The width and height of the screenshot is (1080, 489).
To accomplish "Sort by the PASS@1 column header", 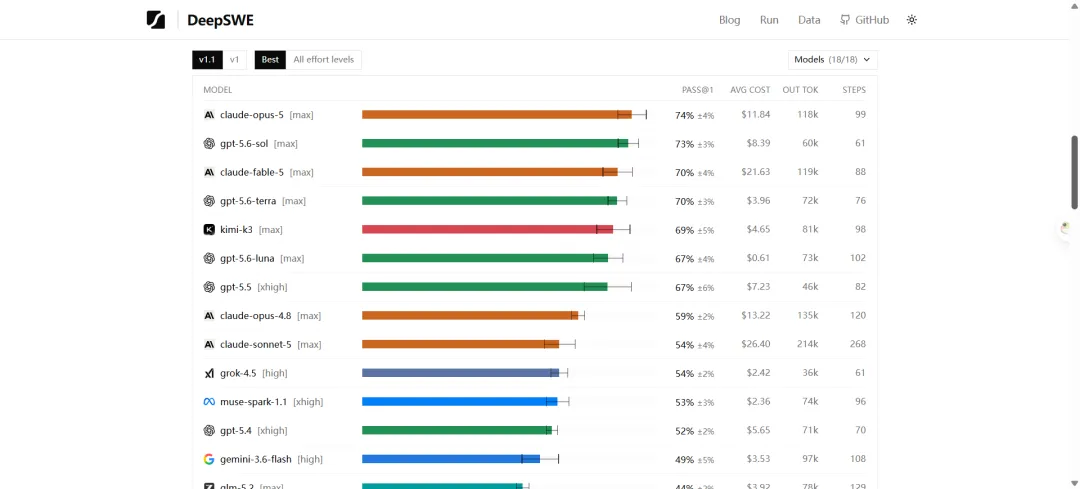I will point(697,90).
